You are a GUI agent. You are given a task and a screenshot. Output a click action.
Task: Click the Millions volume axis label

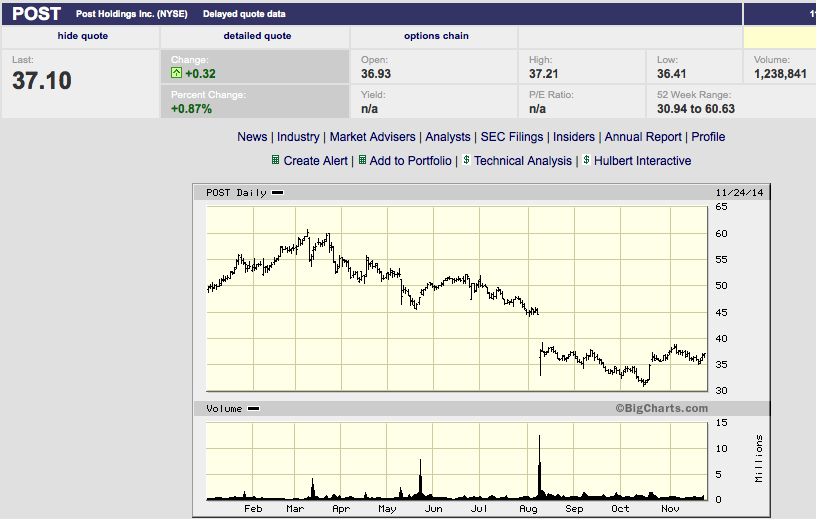point(758,459)
